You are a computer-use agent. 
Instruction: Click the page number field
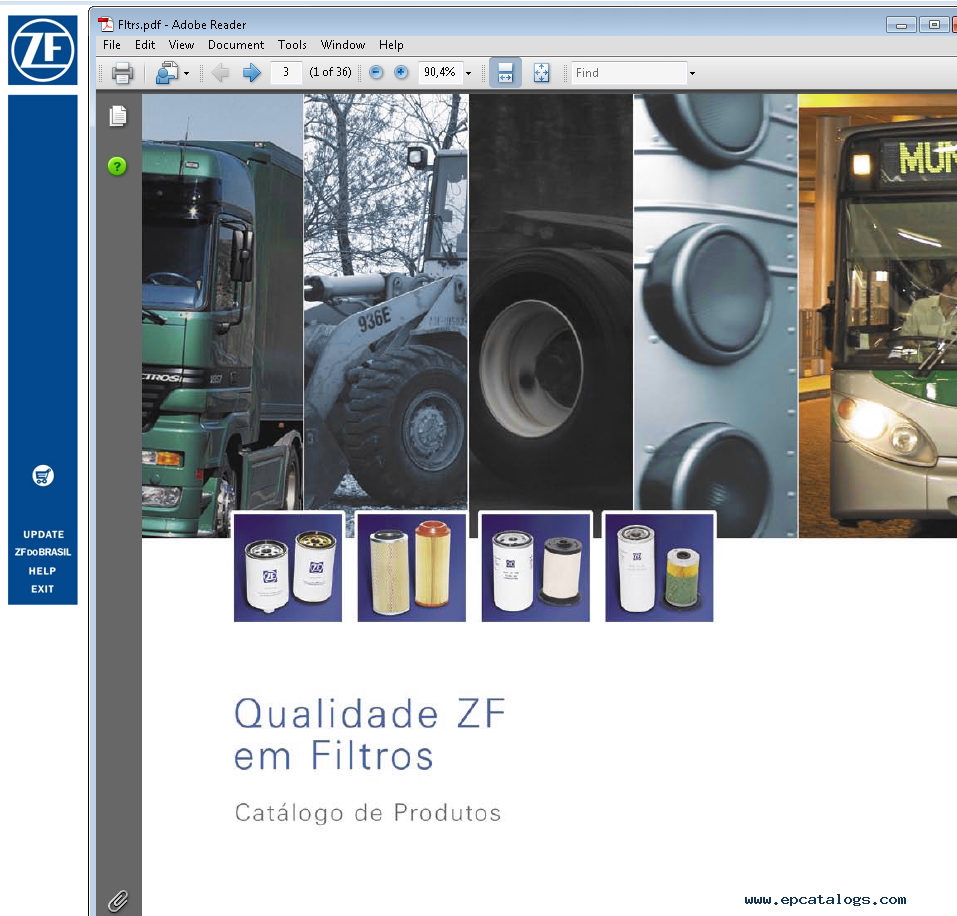click(x=286, y=72)
